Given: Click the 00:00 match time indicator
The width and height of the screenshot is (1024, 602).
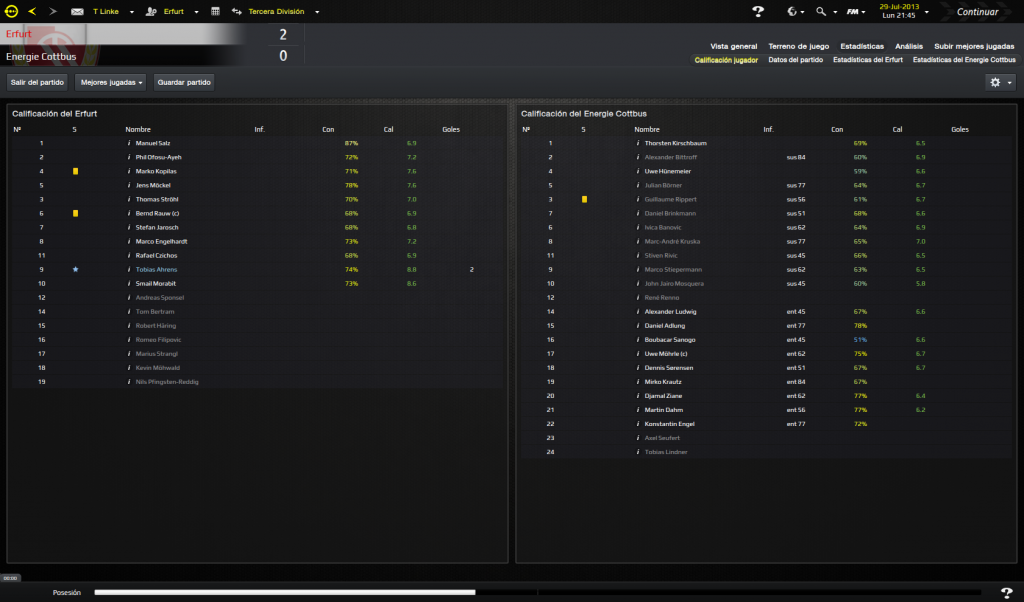Looking at the screenshot, I should click(x=10, y=578).
